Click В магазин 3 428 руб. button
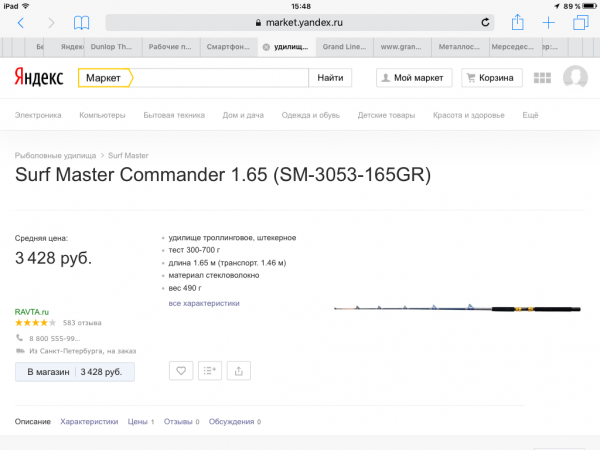This screenshot has width=600, height=450. pyautogui.click(x=75, y=372)
